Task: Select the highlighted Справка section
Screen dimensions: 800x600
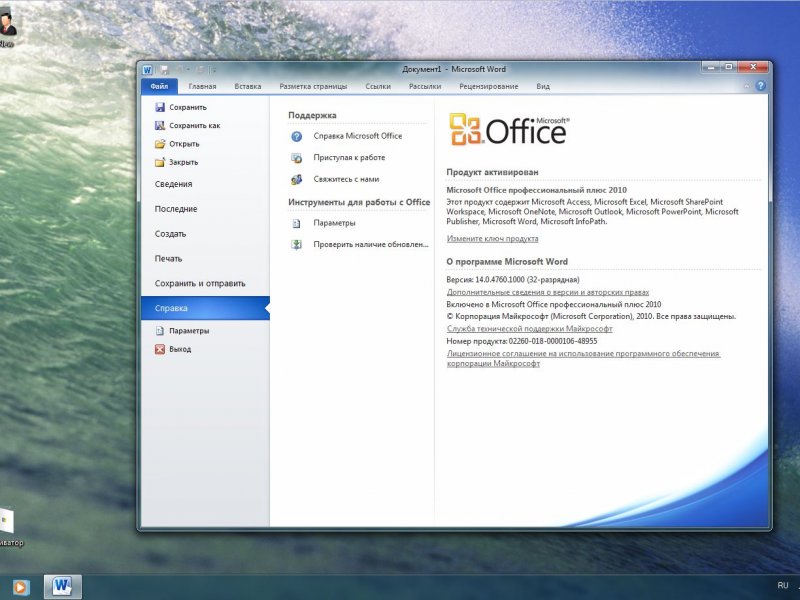Action: pos(205,308)
